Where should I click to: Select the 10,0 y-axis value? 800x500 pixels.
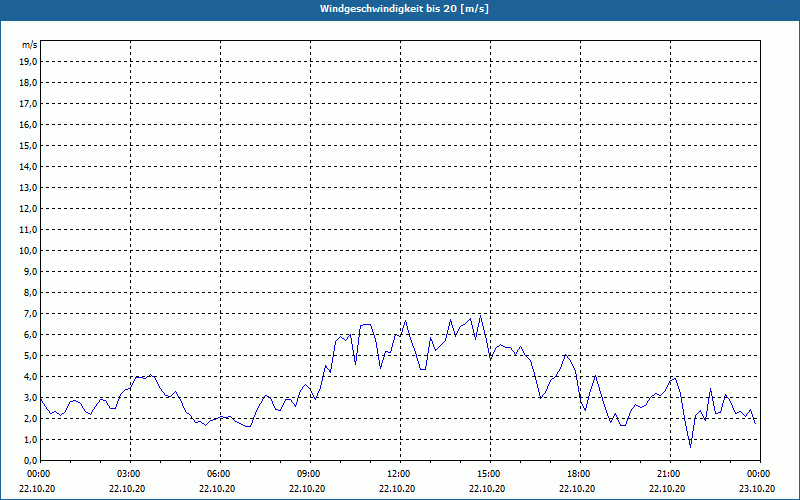click(29, 251)
